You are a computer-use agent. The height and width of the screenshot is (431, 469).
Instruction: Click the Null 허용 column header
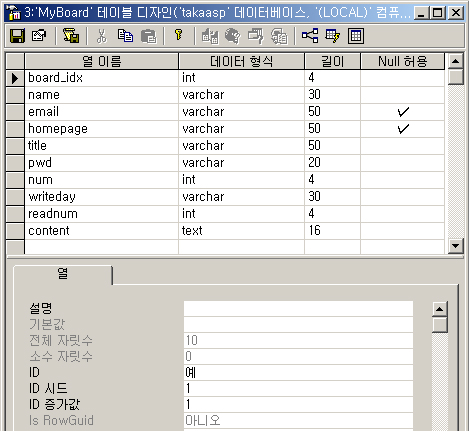(x=402, y=61)
